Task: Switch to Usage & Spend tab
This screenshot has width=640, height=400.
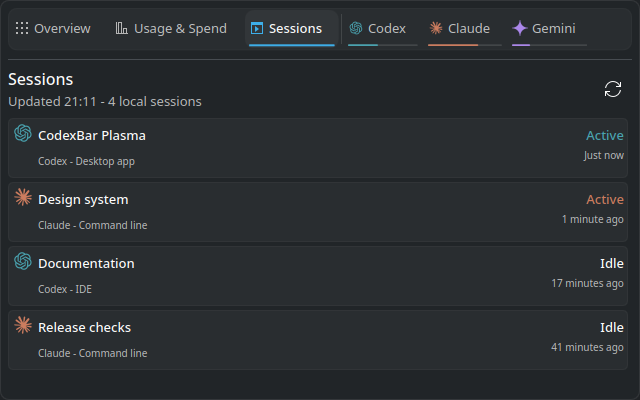Action: [171, 28]
